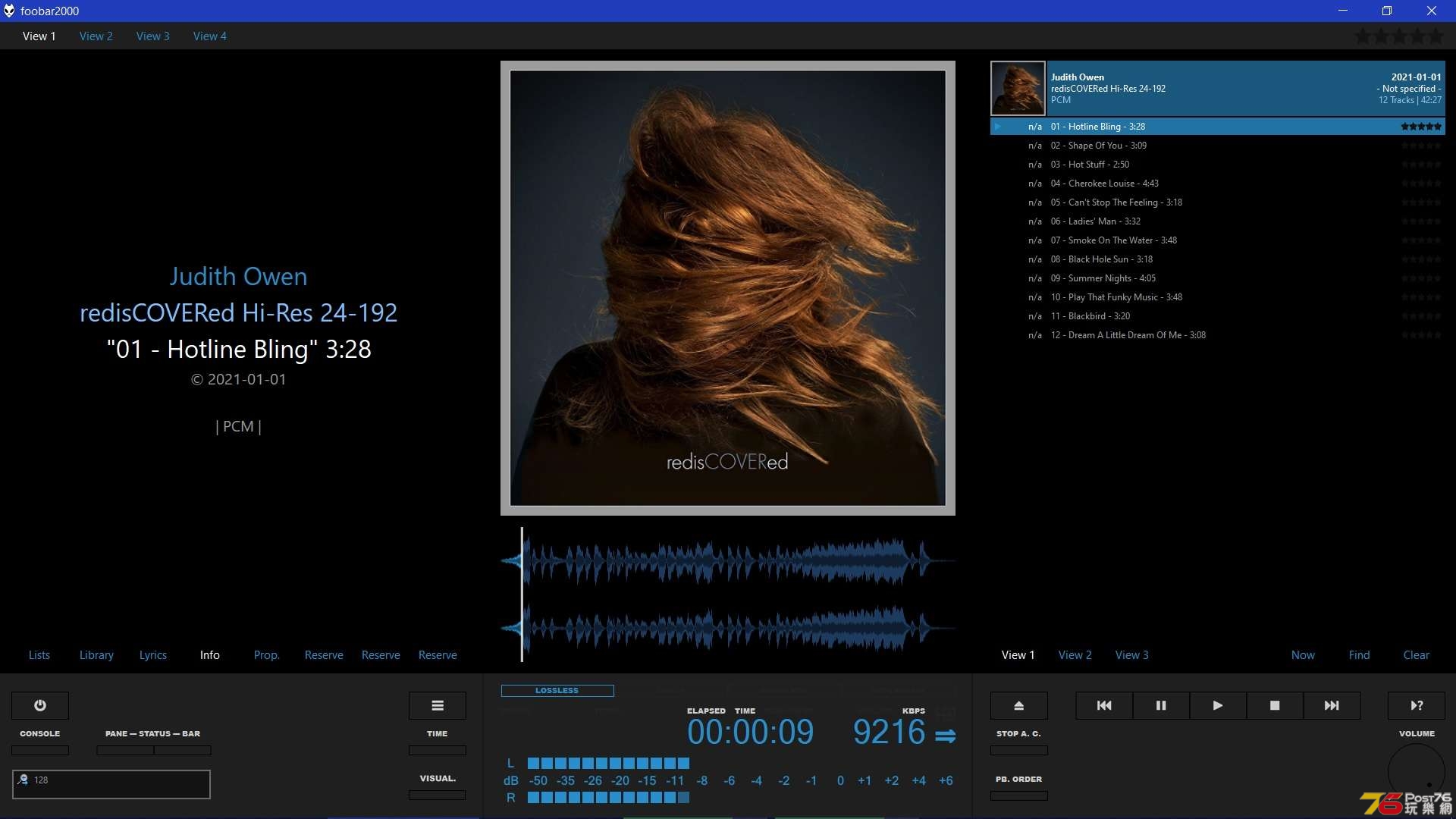This screenshot has height=819, width=1456.
Task: Click the Clear link below the playlist
Action: tap(1417, 654)
